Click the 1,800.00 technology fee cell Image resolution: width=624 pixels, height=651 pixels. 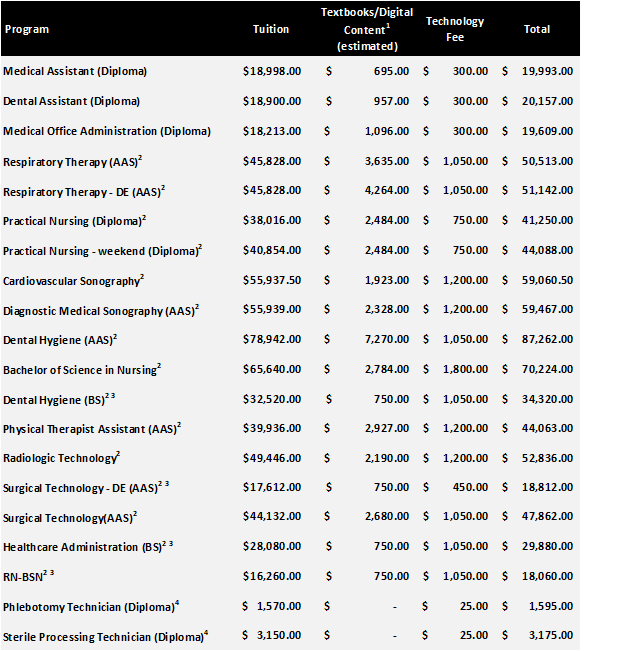coord(465,370)
